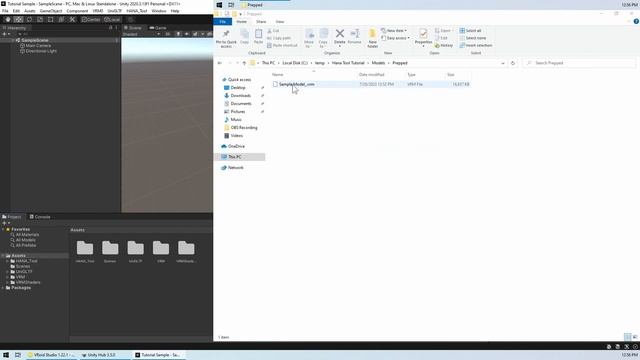This screenshot has width=640, height=360.
Task: Open the Component menu in Unity
Action: point(77,11)
